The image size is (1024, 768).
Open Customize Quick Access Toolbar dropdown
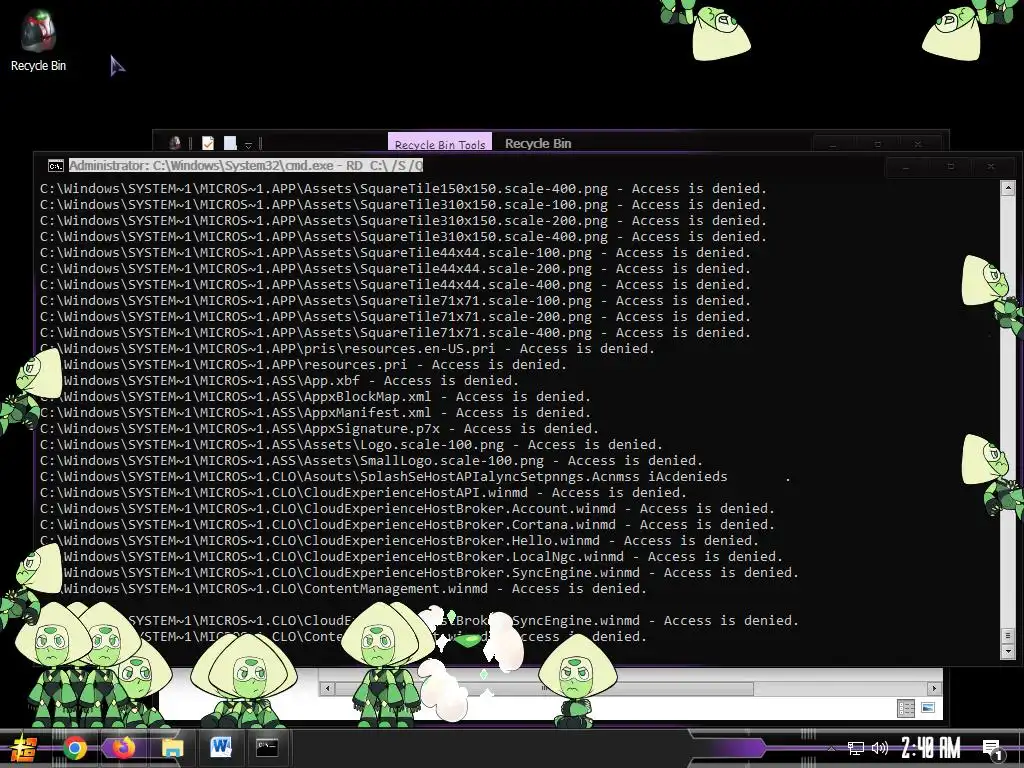[248, 144]
